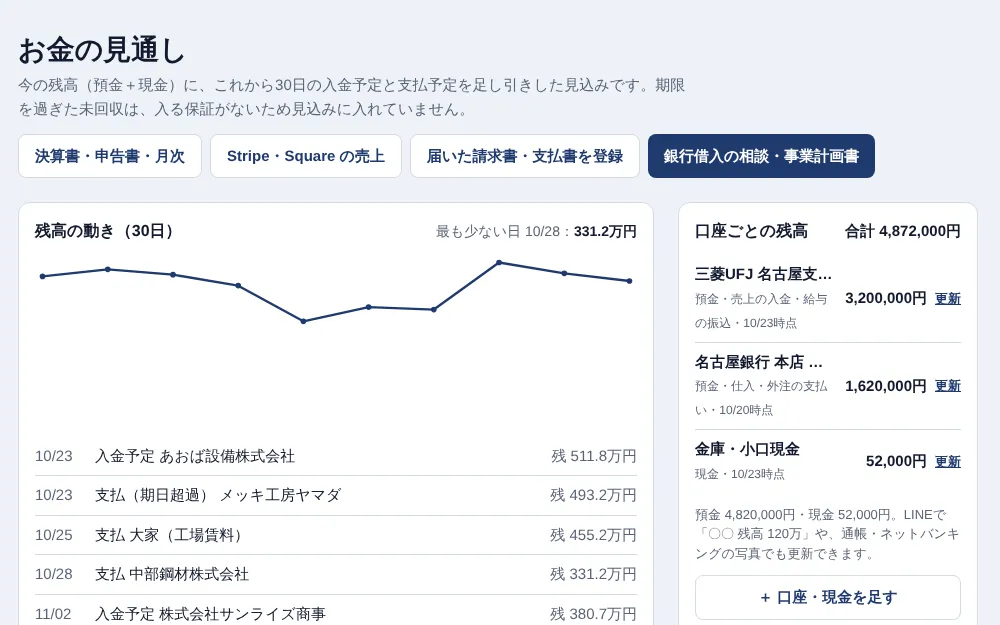Click 10/28 支払 中部鋼材株式会社 entry
This screenshot has width=1000, height=625.
(x=335, y=575)
